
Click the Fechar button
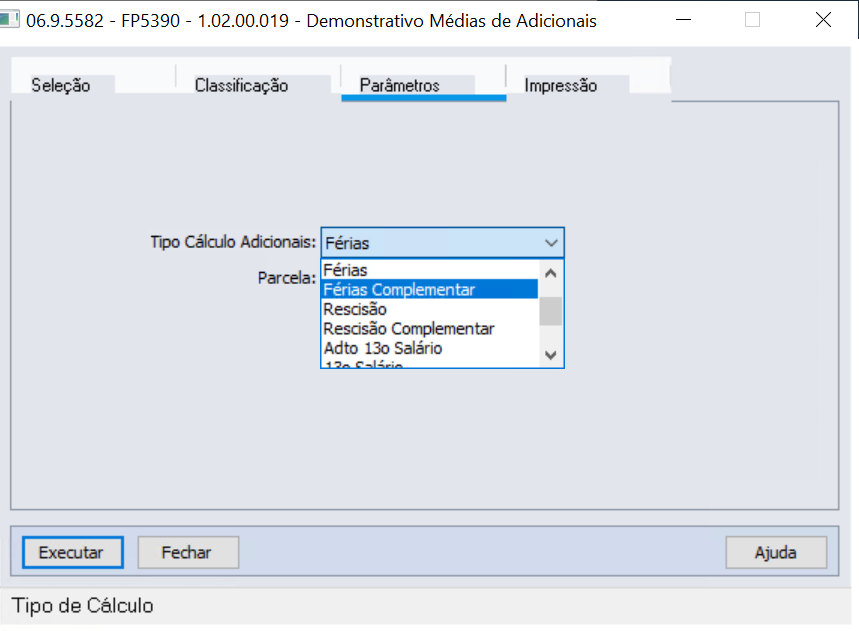188,552
